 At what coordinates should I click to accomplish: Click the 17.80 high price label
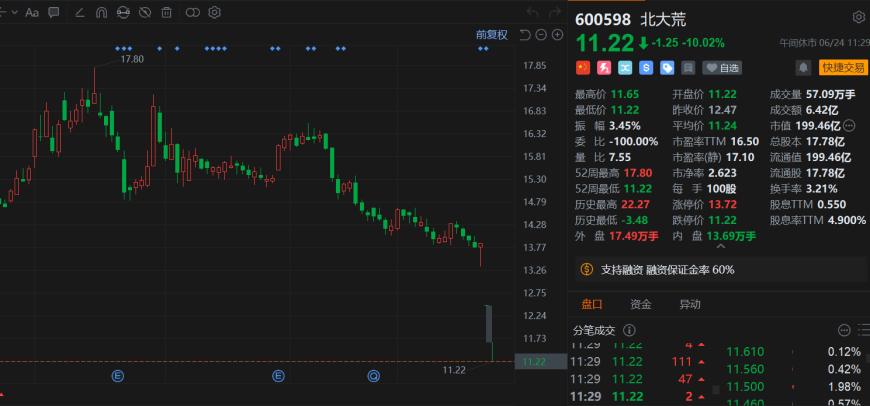pos(132,59)
